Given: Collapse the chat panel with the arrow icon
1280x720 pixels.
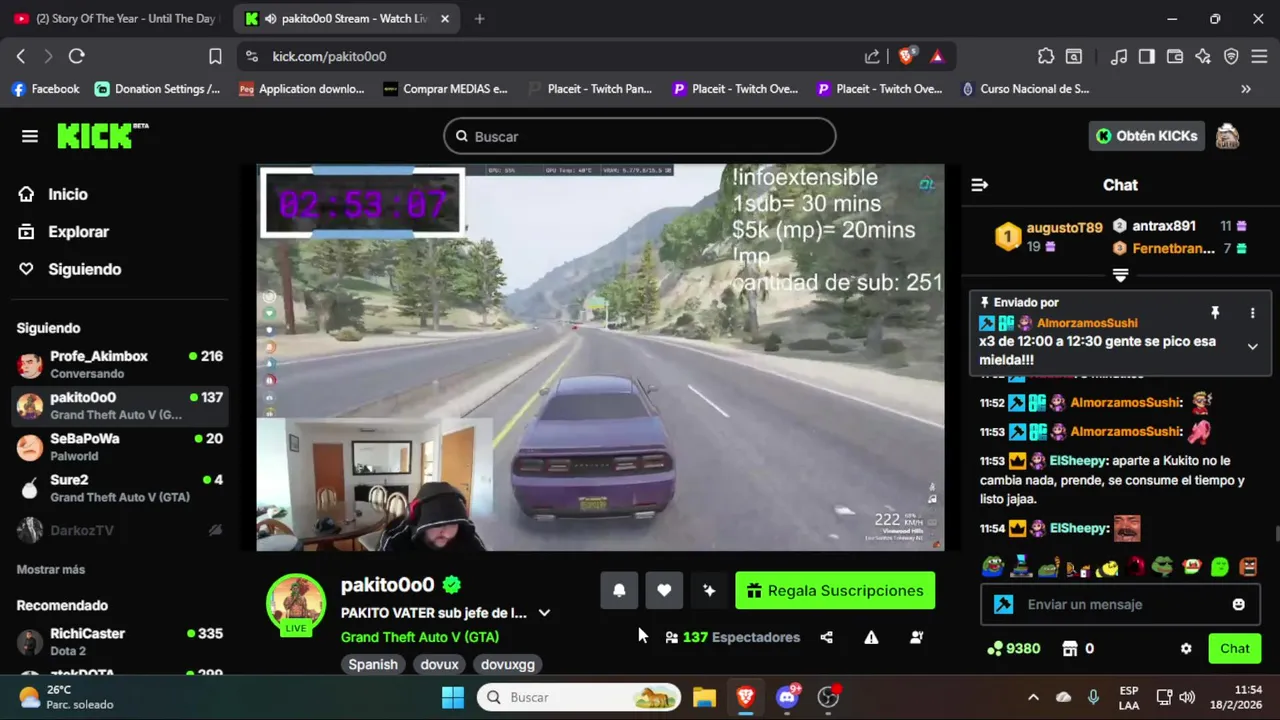Looking at the screenshot, I should (x=980, y=185).
